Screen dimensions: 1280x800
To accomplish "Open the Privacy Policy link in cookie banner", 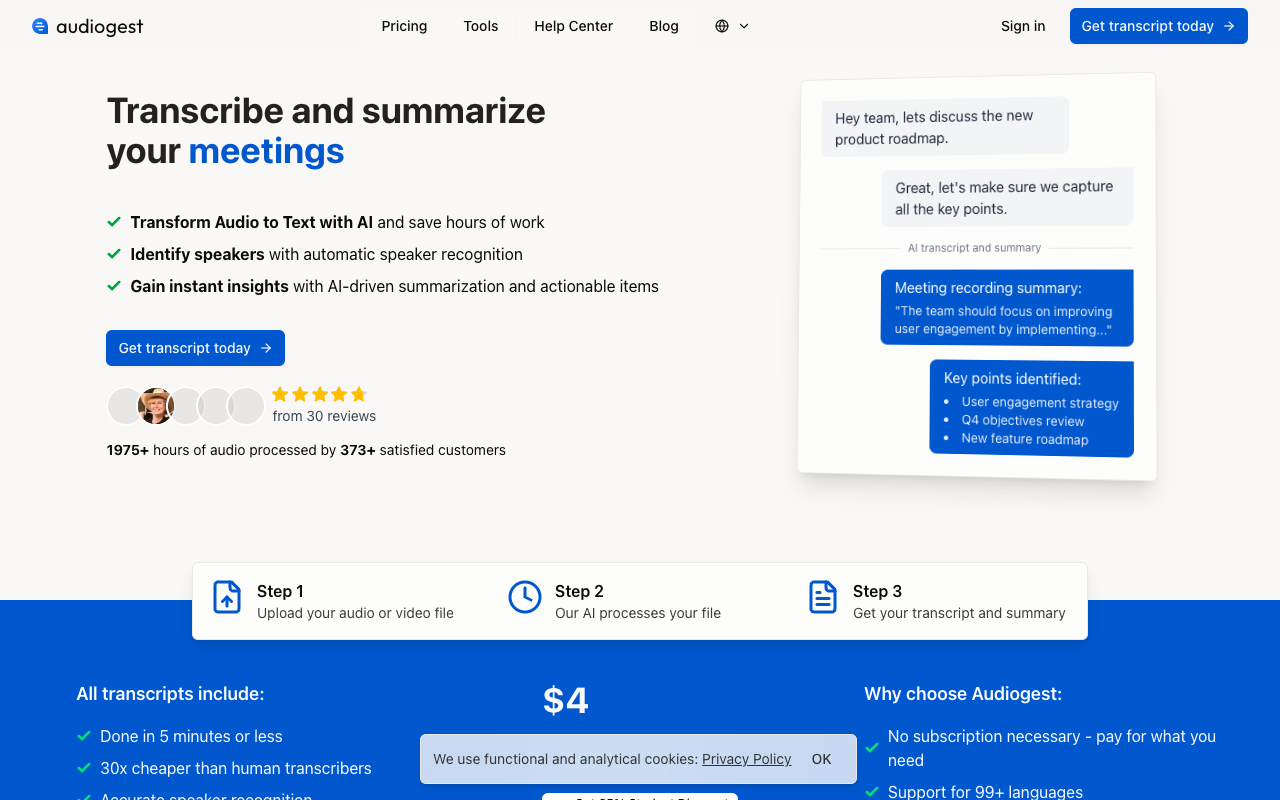I will click(x=747, y=759).
